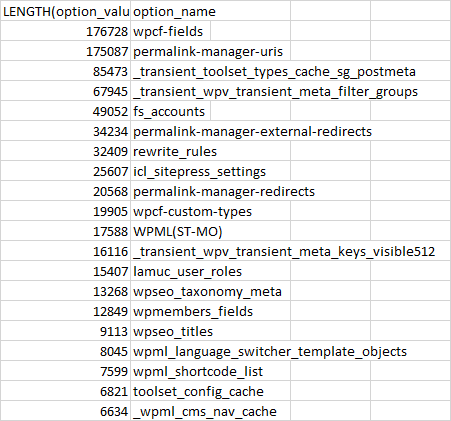The width and height of the screenshot is (451, 421).
Task: Click the fs_accounts cell
Action: tap(170, 111)
